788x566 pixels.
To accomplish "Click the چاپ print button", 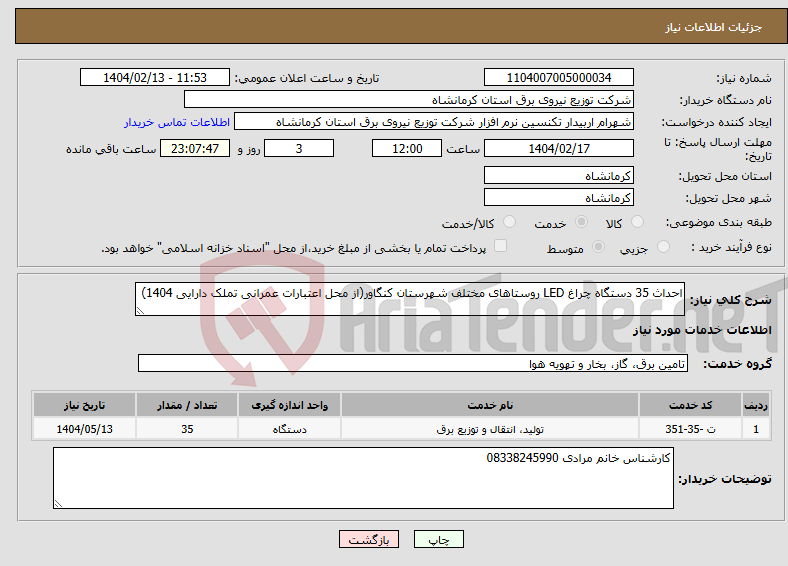I will 439,539.
